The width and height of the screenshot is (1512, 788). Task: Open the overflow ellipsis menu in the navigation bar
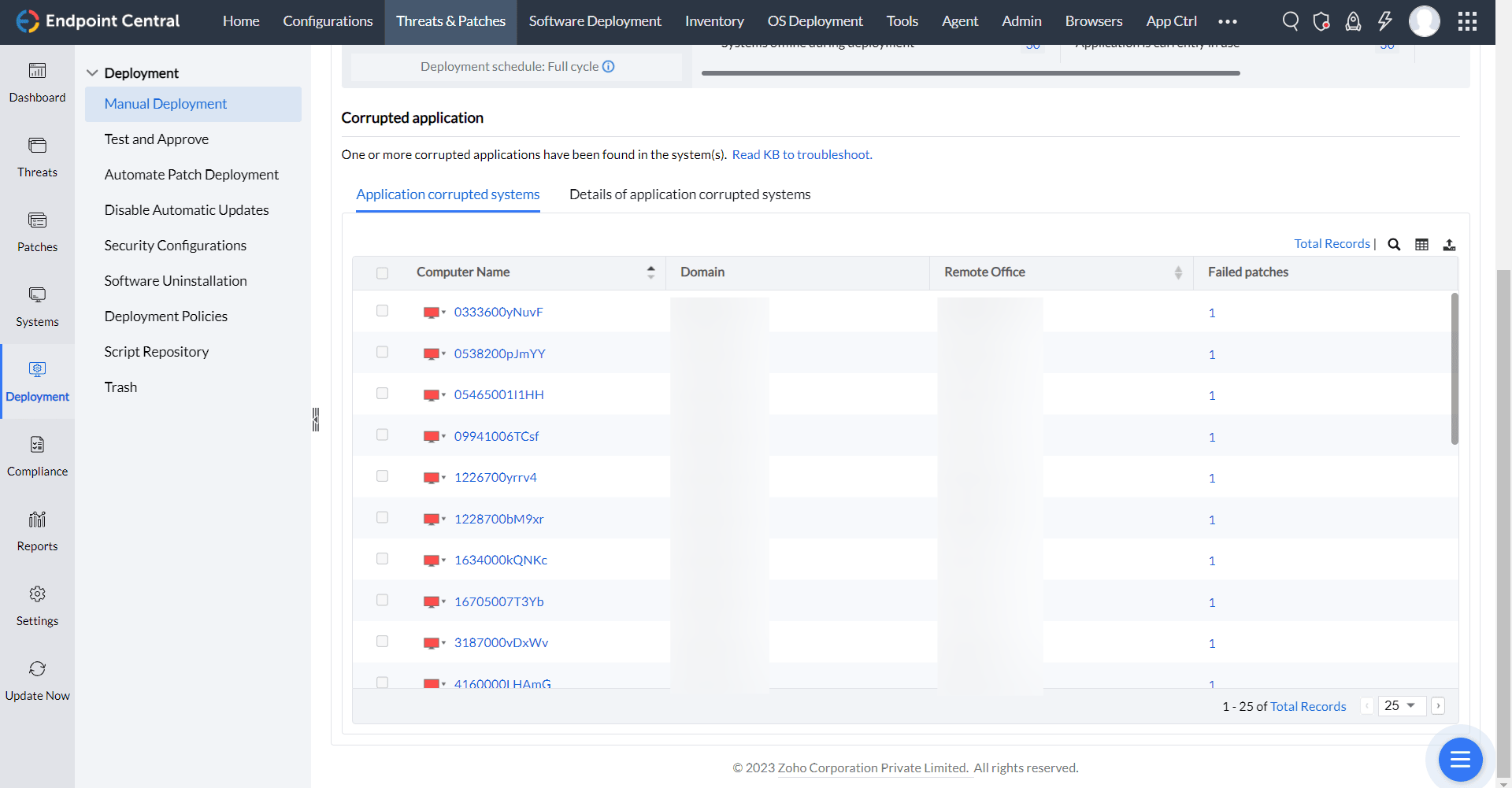(1227, 21)
